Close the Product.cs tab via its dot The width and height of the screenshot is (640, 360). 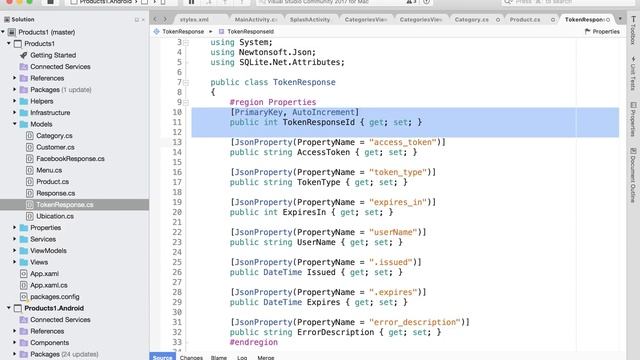point(553,20)
